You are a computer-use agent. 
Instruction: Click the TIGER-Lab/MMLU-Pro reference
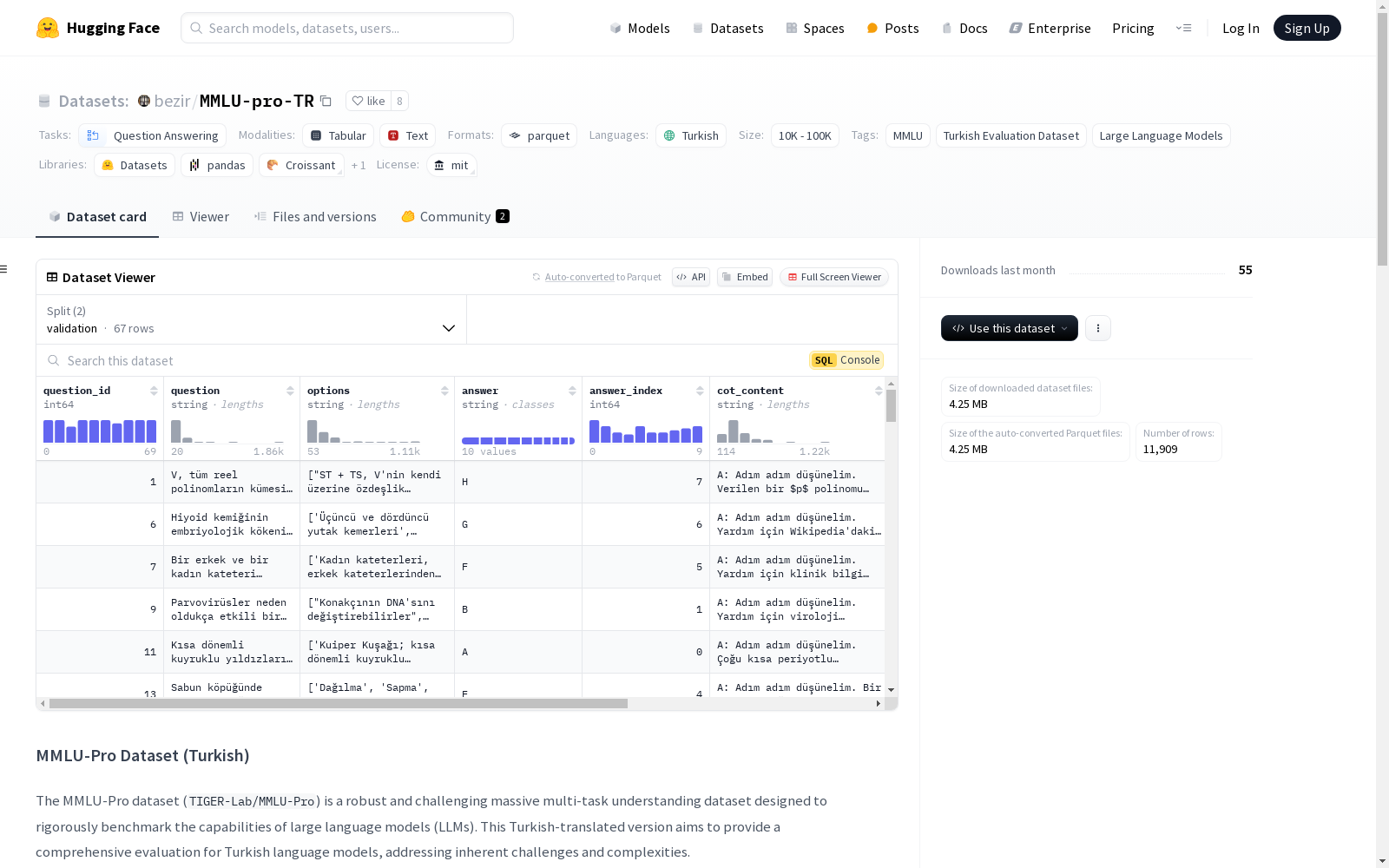[252, 801]
